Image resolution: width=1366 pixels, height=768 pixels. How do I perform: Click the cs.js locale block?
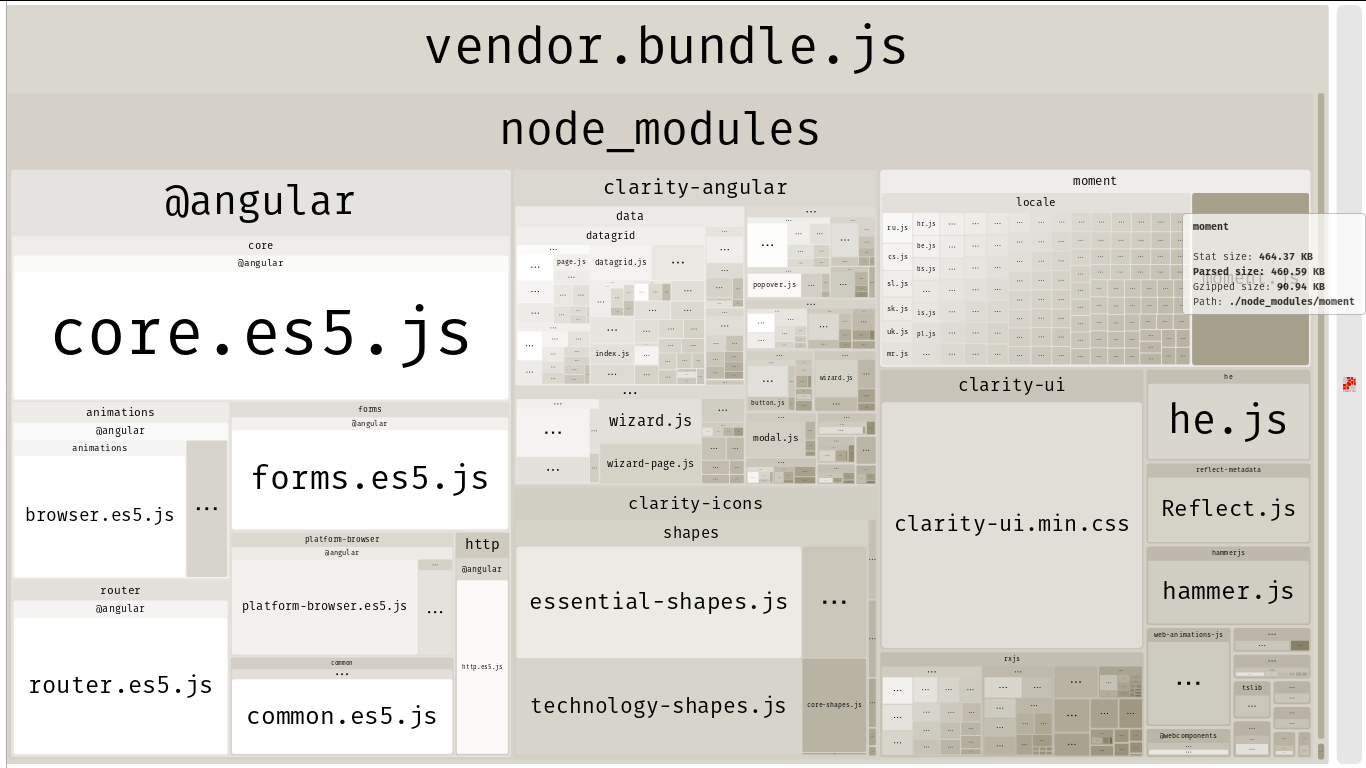[897, 257]
